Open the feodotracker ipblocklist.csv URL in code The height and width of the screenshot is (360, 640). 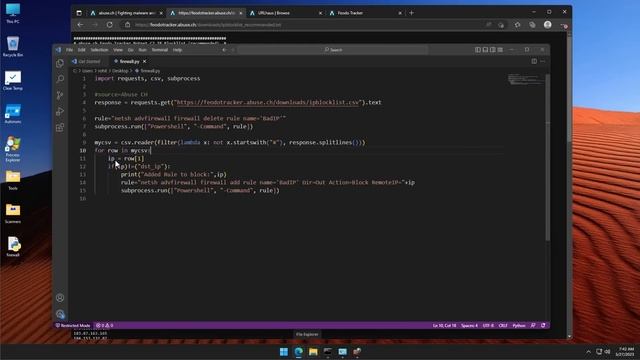pos(268,102)
